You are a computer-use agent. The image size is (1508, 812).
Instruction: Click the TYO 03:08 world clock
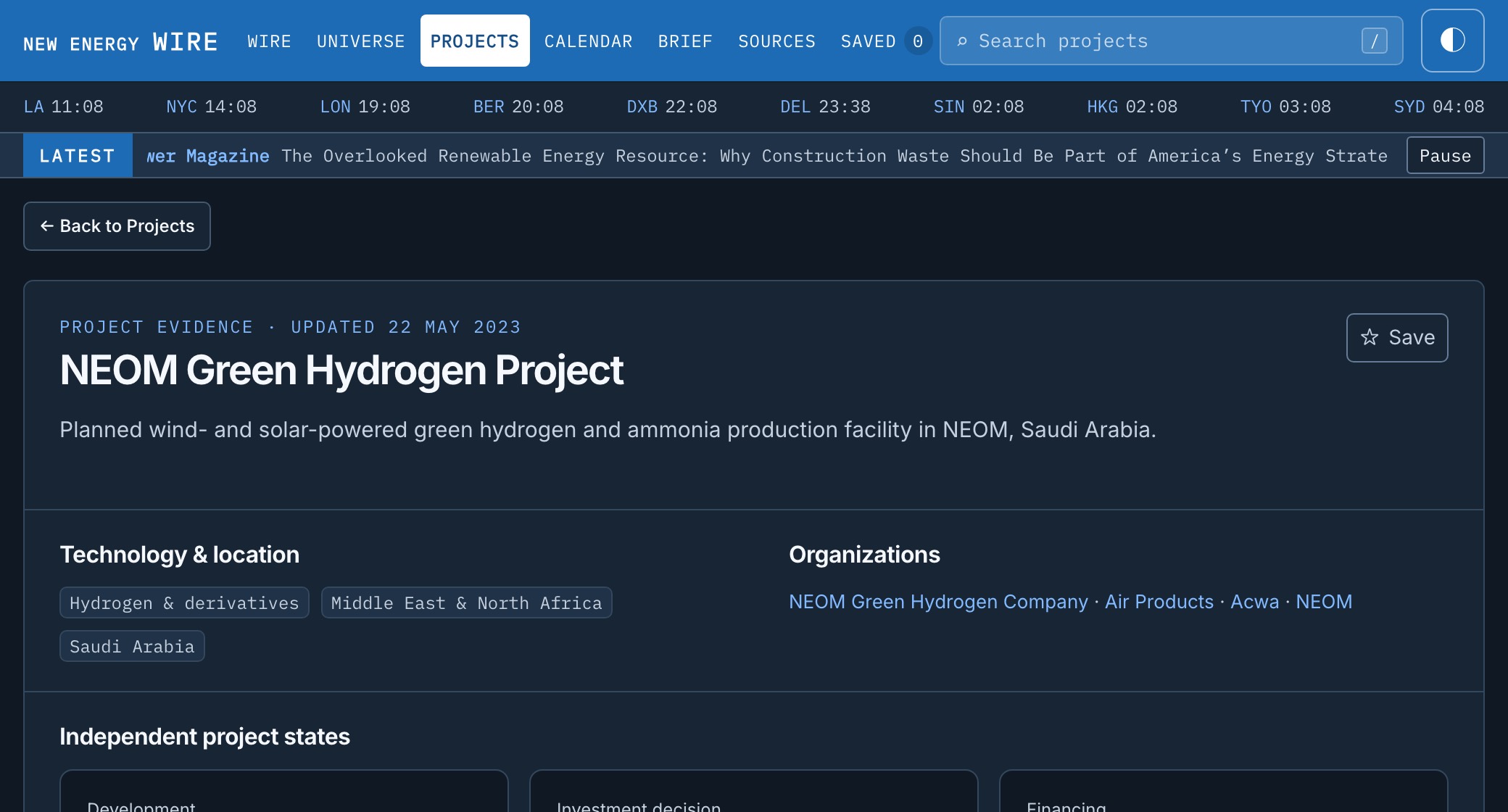1285,107
